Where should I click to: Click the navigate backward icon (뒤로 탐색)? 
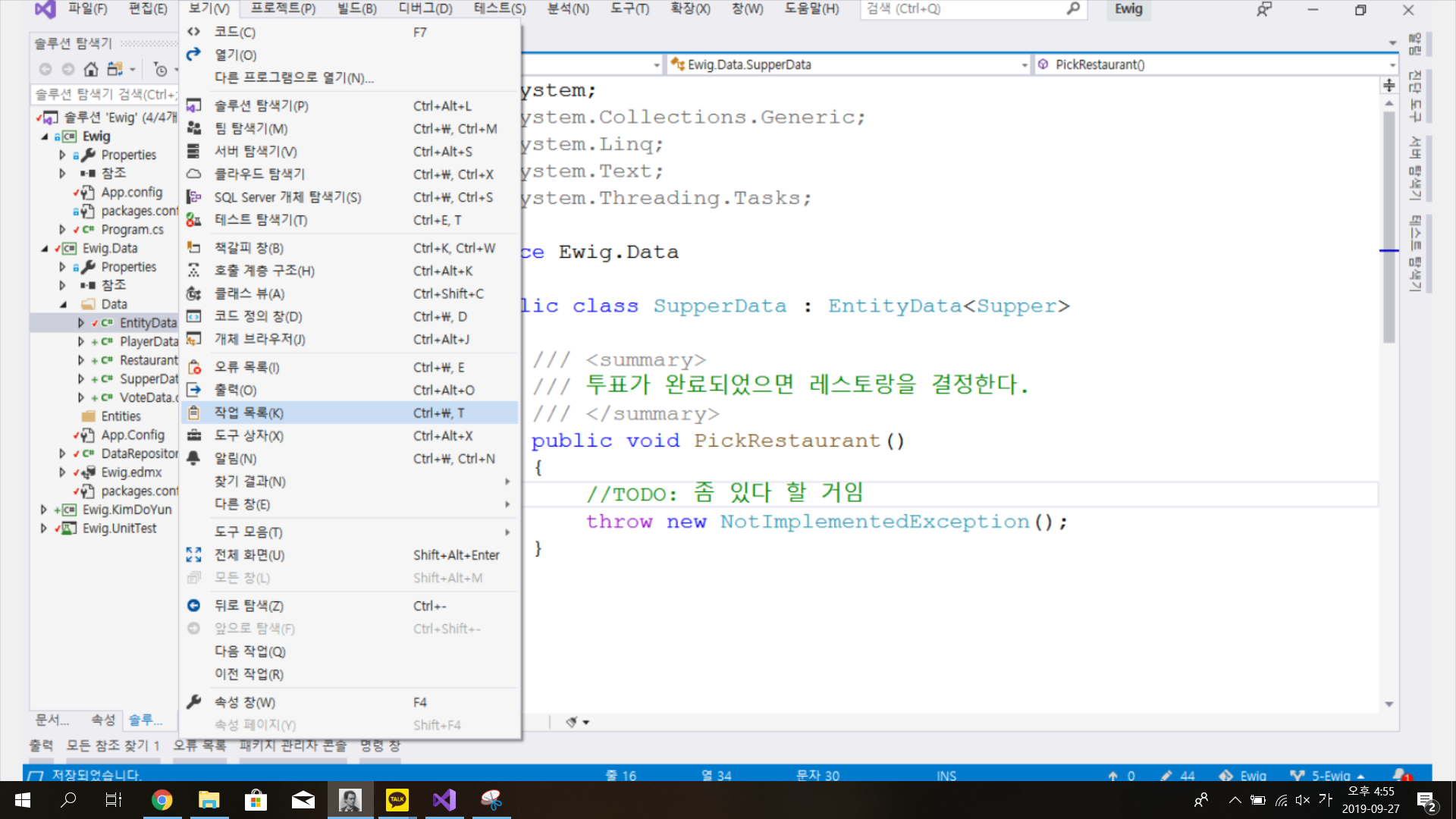(194, 605)
